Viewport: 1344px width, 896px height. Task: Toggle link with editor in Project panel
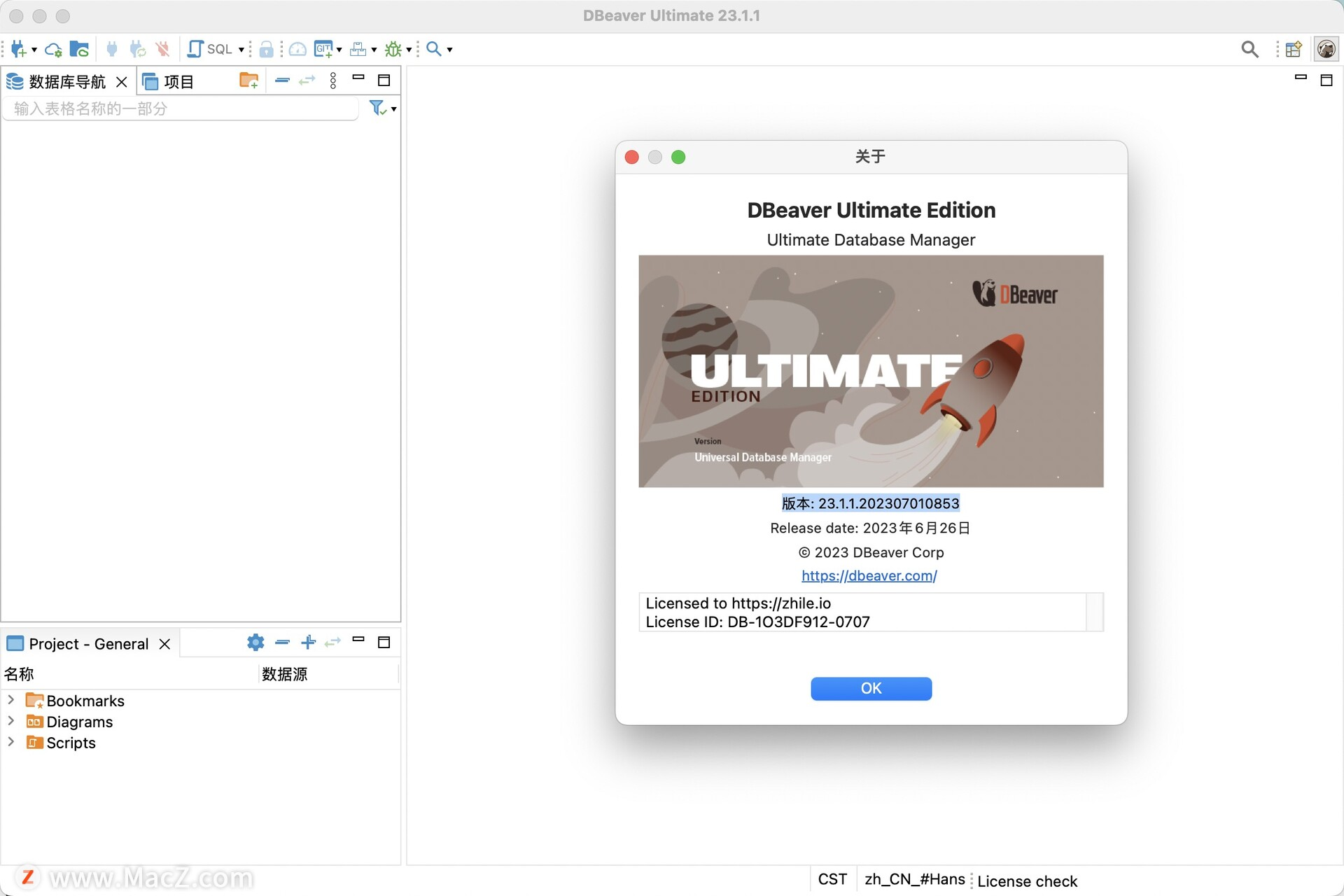tap(332, 642)
